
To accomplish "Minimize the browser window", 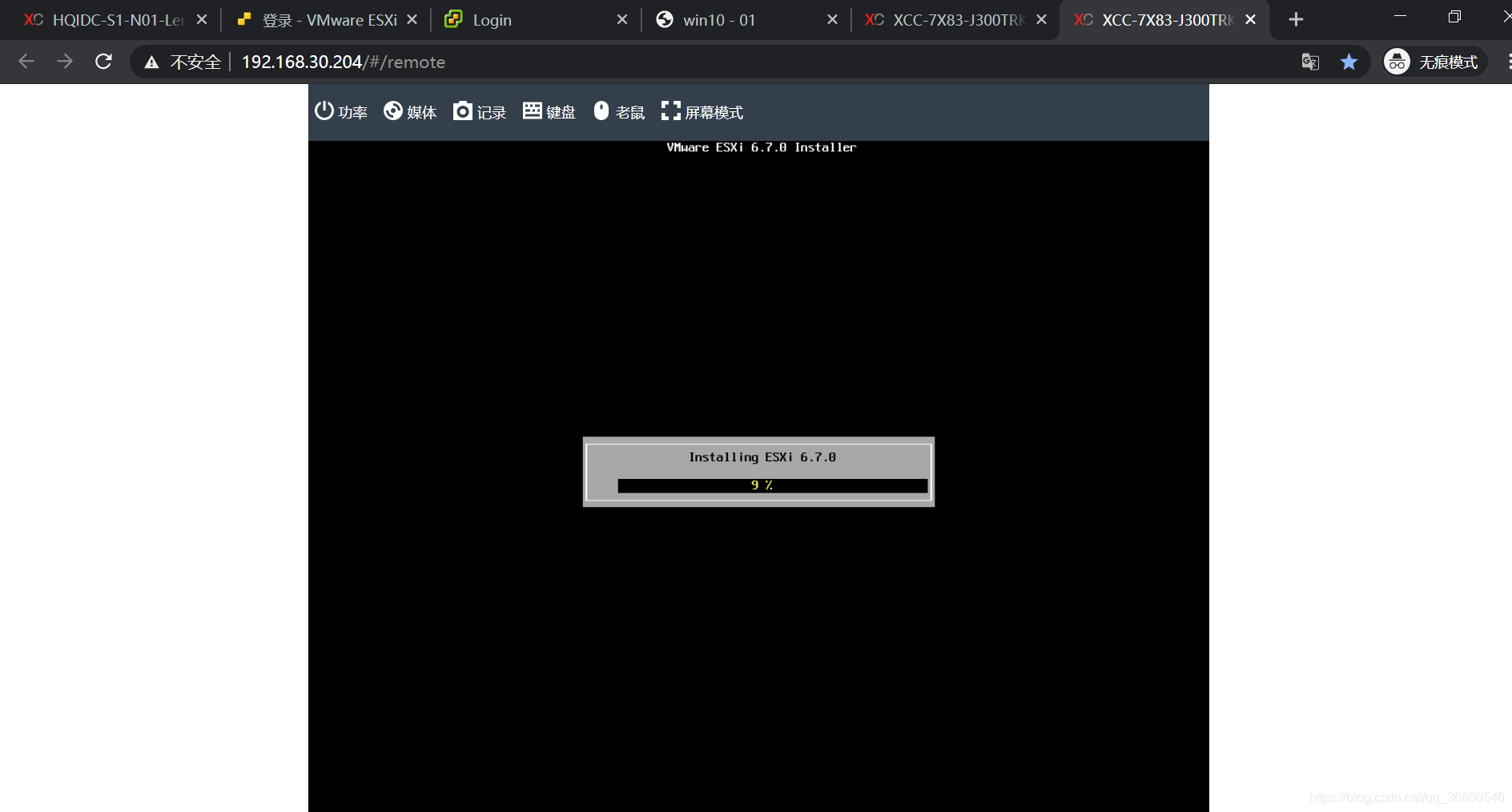I will point(1400,17).
